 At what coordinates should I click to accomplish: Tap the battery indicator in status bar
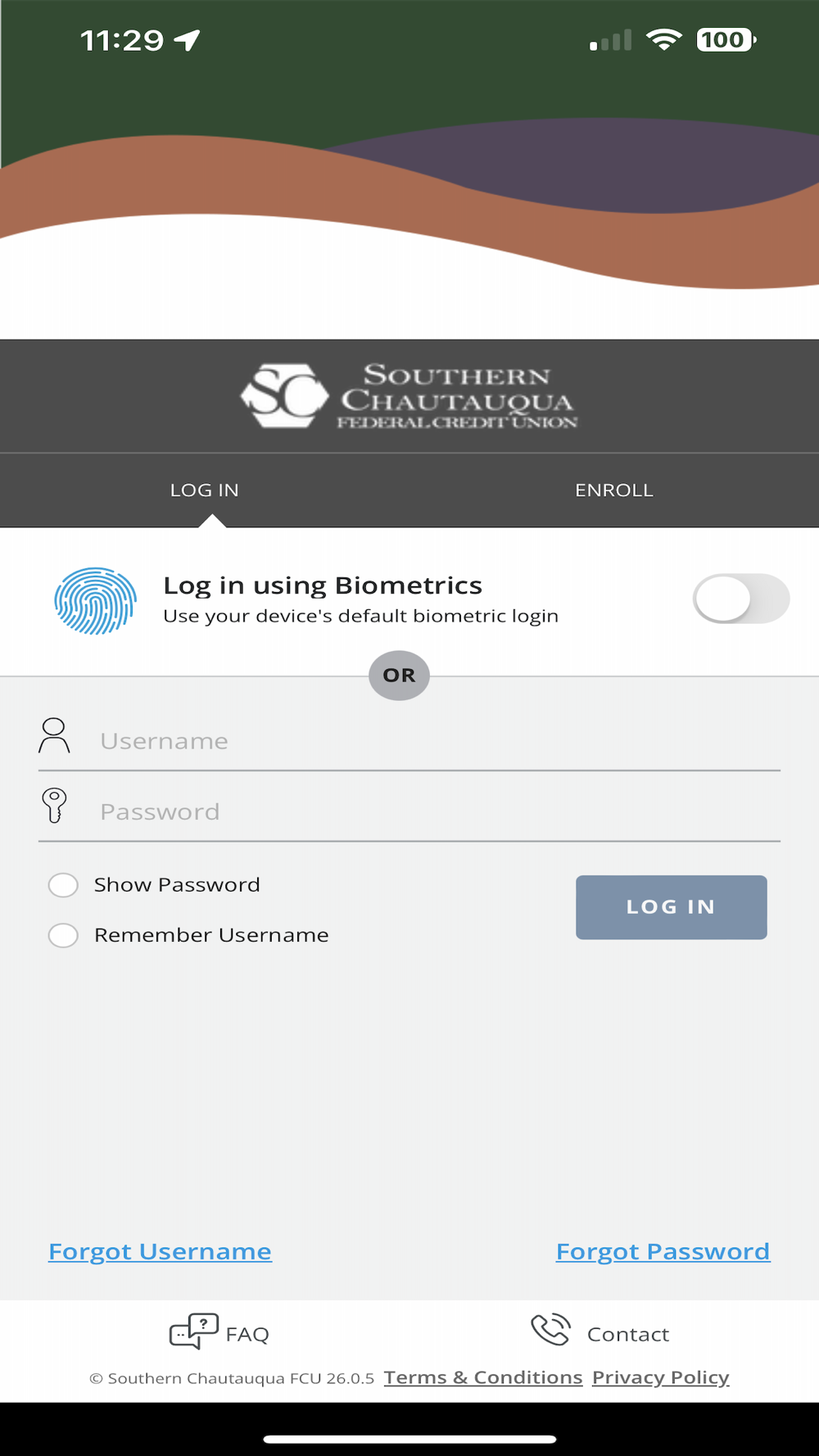click(726, 39)
